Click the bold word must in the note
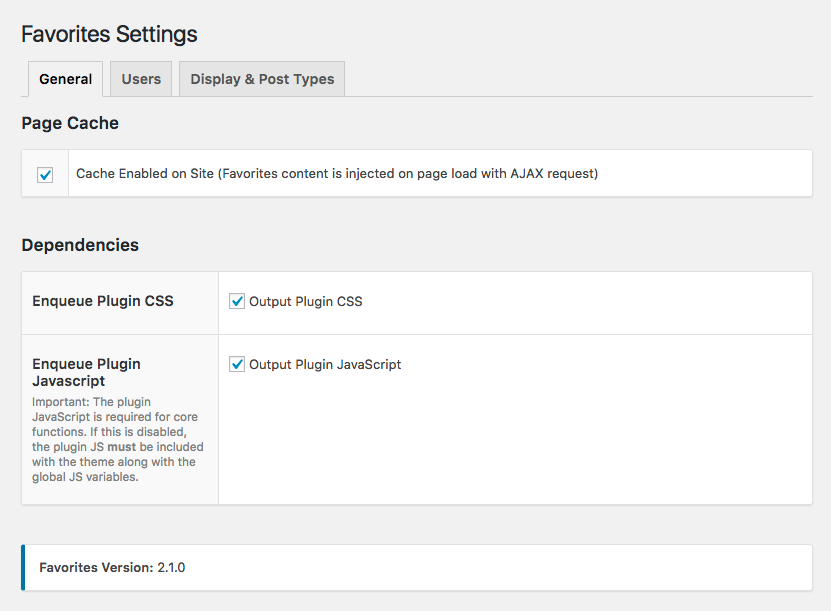Viewport: 831px width, 611px height. pos(122,446)
